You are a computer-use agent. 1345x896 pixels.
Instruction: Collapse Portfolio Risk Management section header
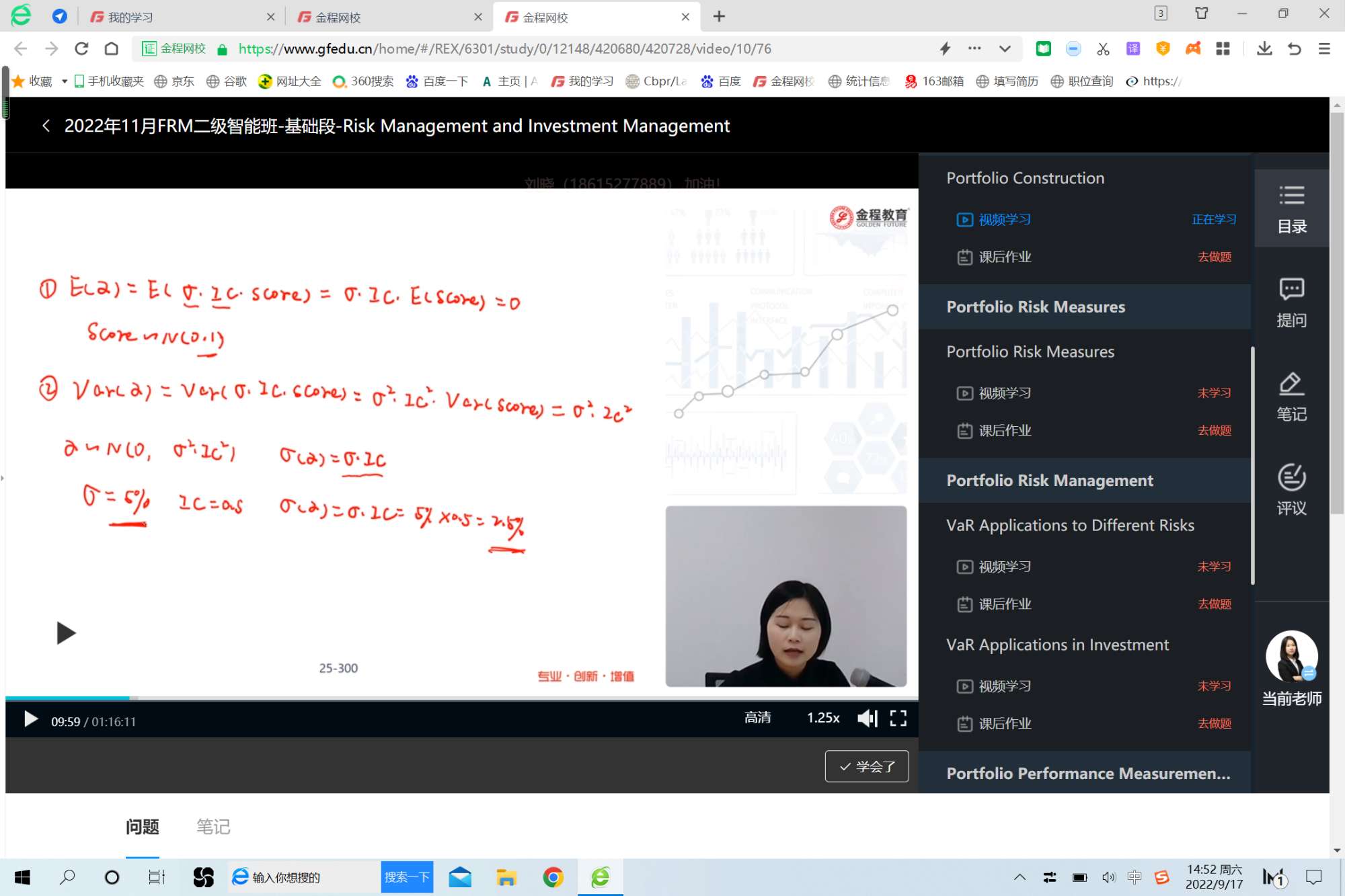point(1049,480)
